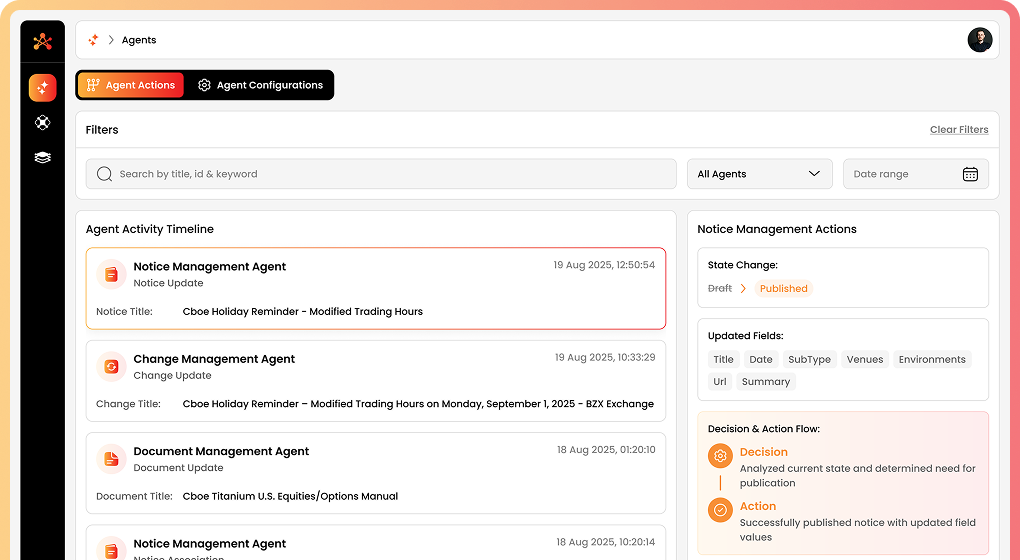
Task: Click the Decision gear icon
Action: pos(719,456)
